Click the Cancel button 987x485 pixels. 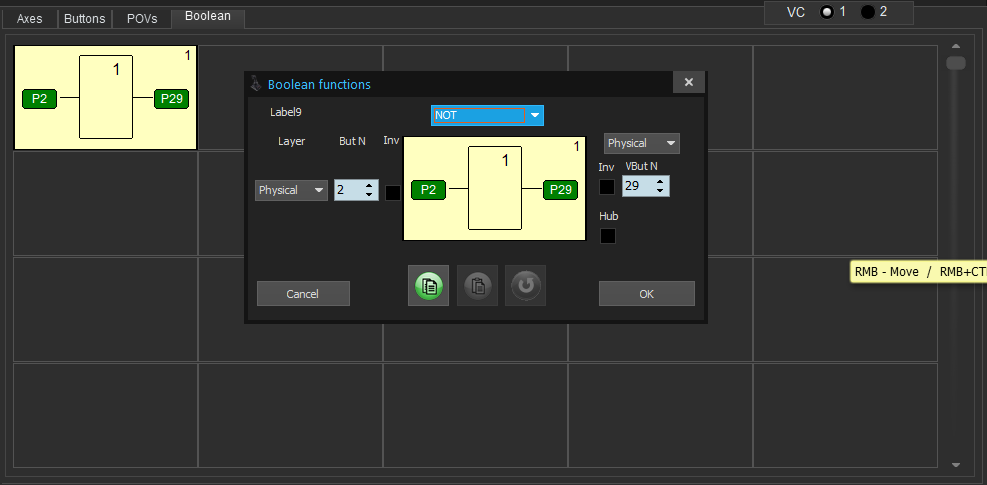[303, 294]
